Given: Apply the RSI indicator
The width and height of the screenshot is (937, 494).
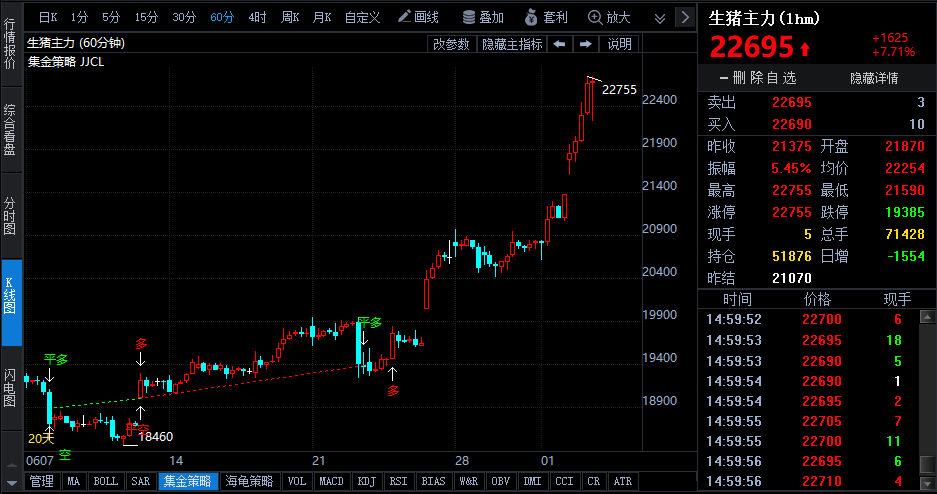Looking at the screenshot, I should tap(399, 481).
